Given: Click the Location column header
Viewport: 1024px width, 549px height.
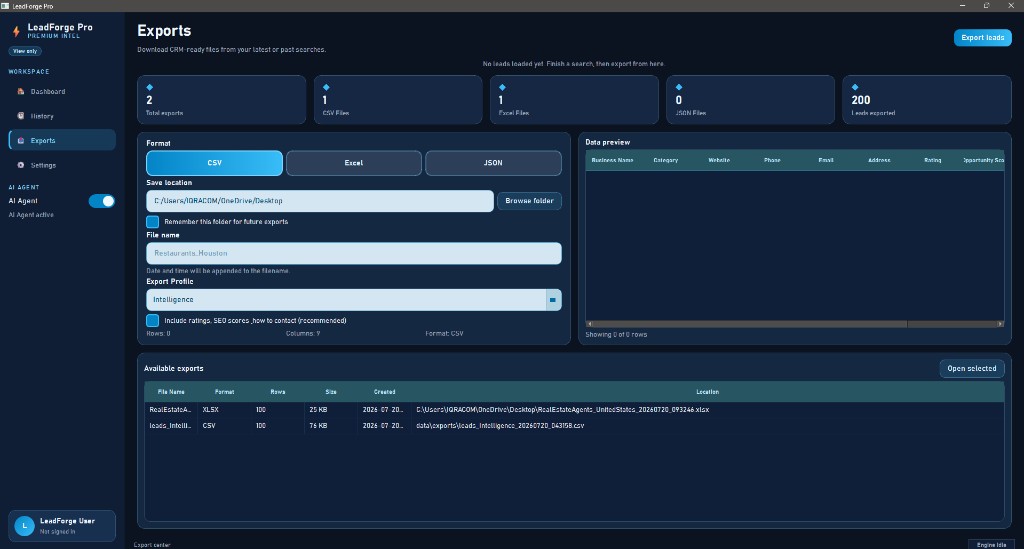Looking at the screenshot, I should coord(707,392).
